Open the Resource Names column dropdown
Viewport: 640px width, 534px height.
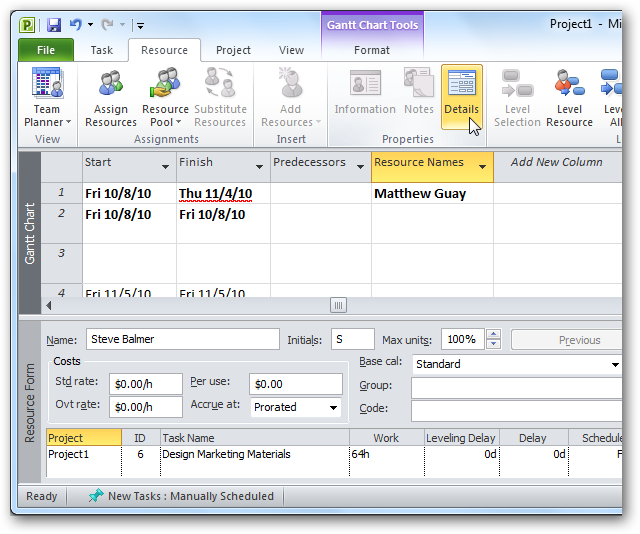pos(482,167)
